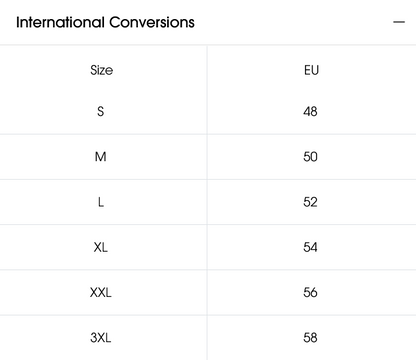The width and height of the screenshot is (416, 360).
Task: Click the S size cell
Action: 100,111
